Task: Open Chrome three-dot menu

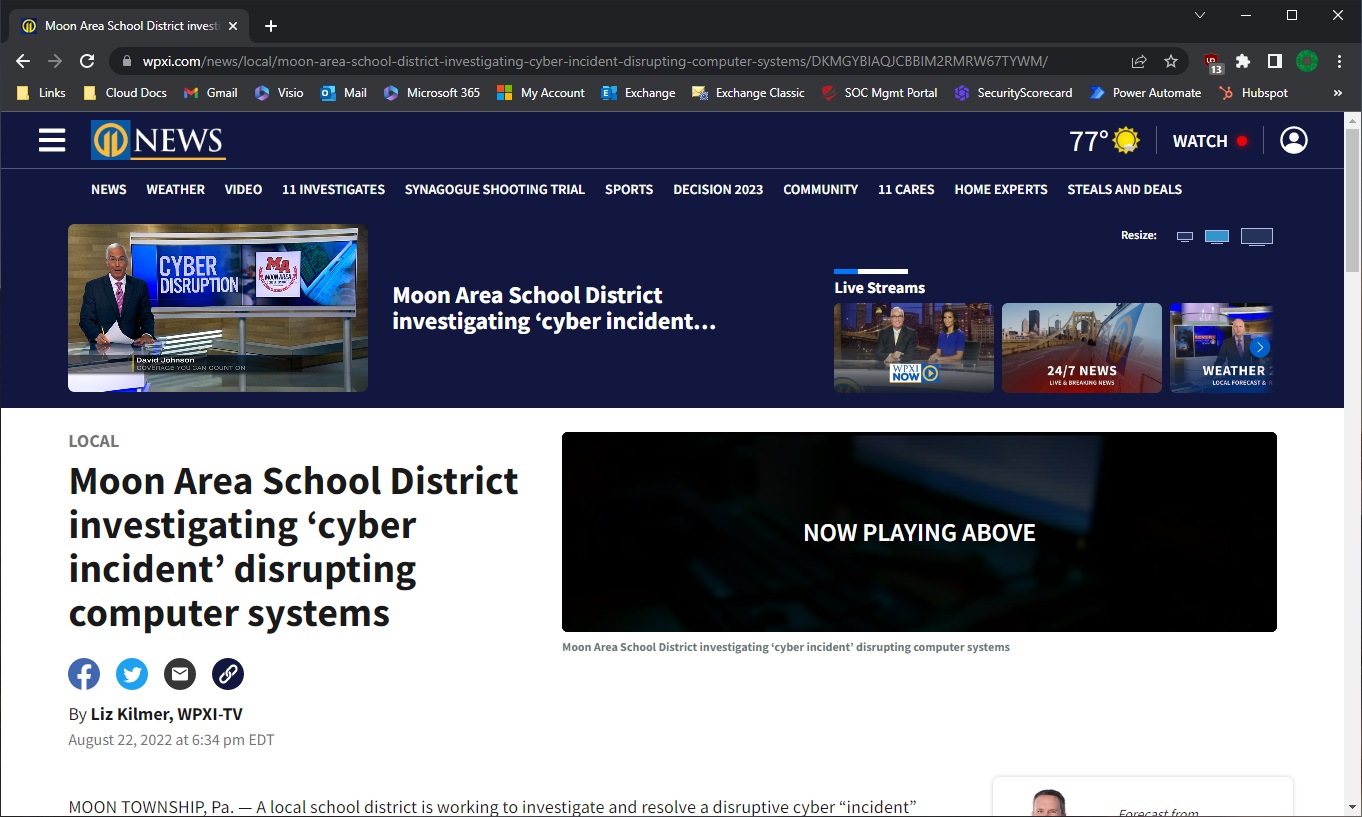Action: [x=1340, y=61]
